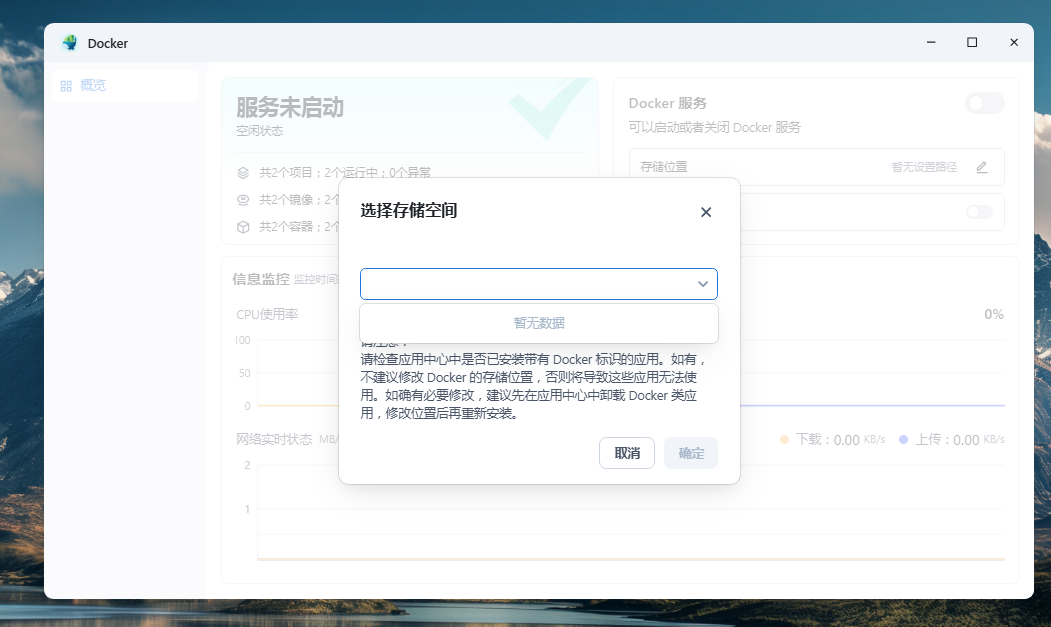Click the Docker 服务 heading
The image size is (1051, 627).
668,103
